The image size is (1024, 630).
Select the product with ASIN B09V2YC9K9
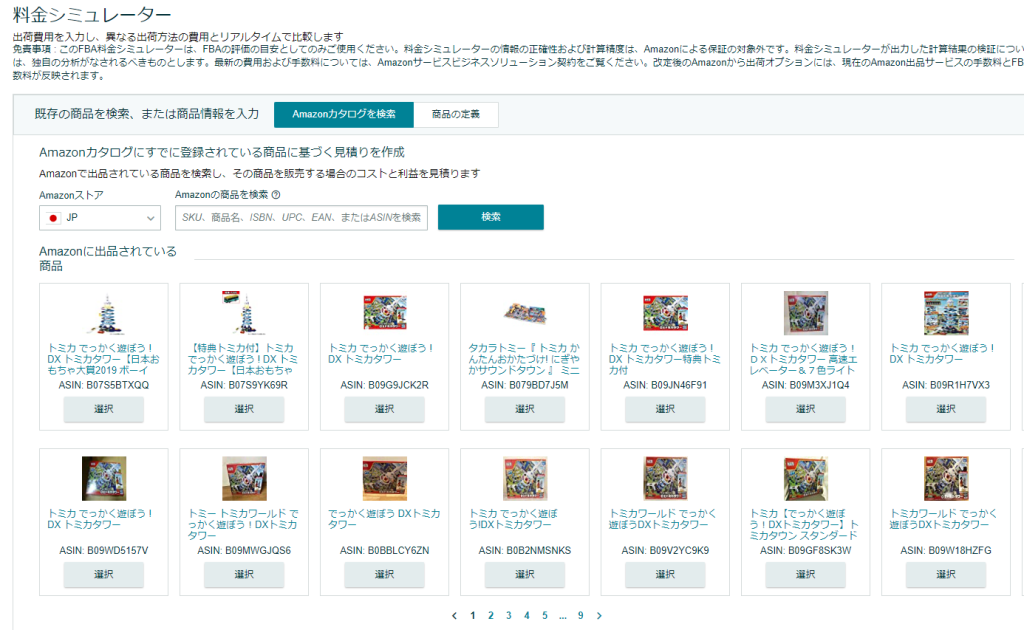coord(665,575)
